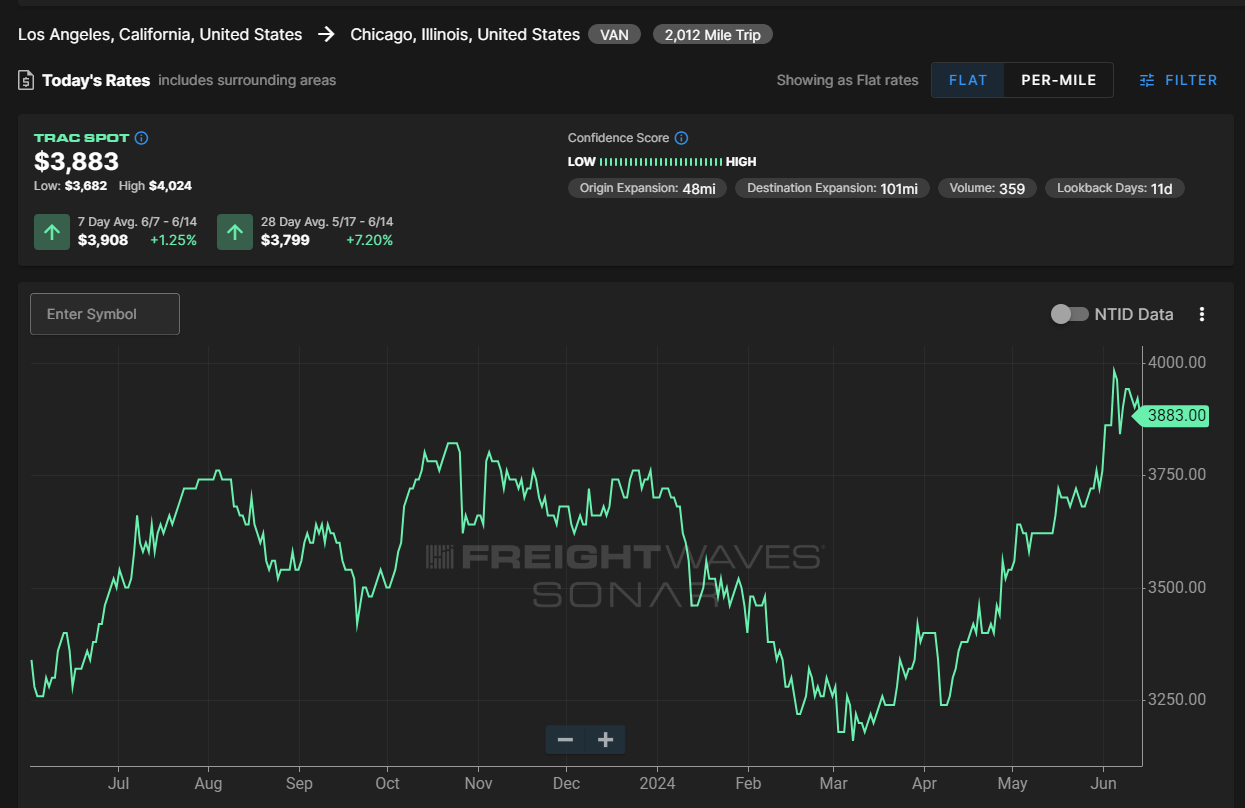Click the Los Angeles origin text

pyautogui.click(x=160, y=34)
